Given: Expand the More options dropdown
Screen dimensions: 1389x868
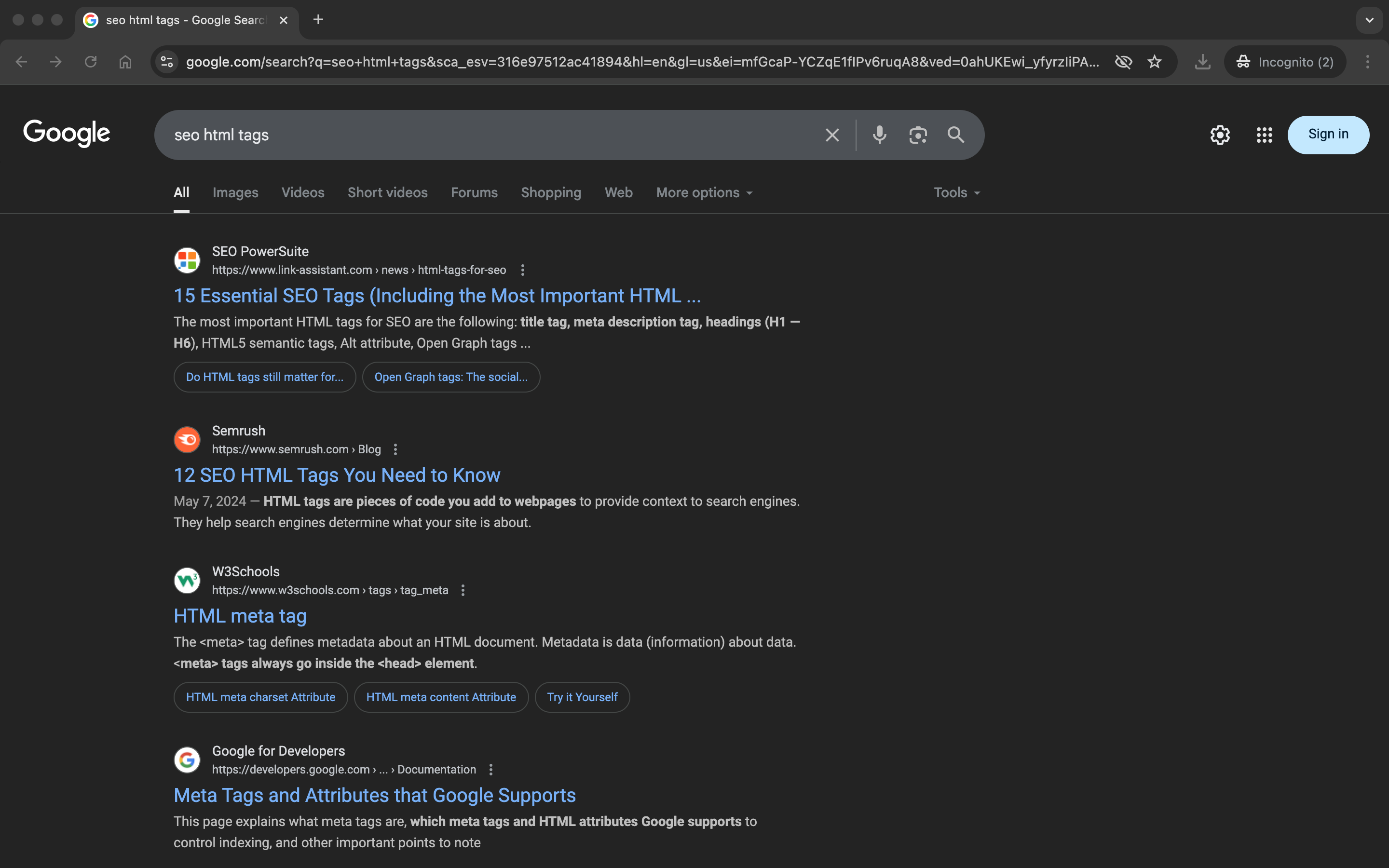Looking at the screenshot, I should click(x=704, y=193).
